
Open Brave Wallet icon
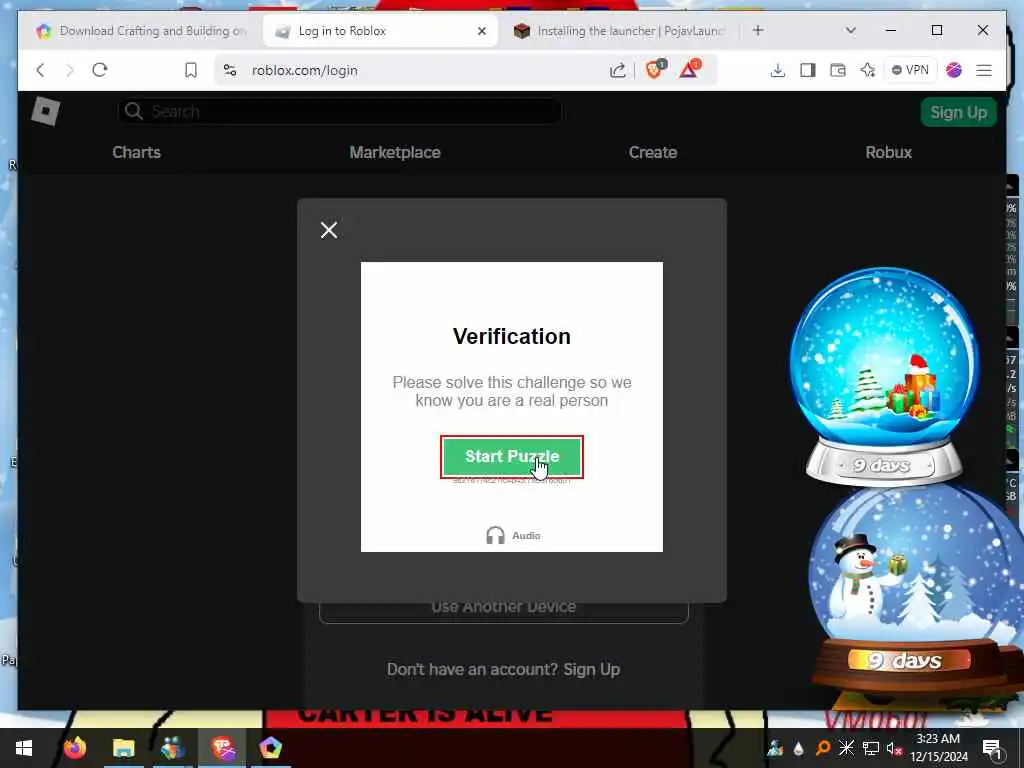[x=838, y=70]
